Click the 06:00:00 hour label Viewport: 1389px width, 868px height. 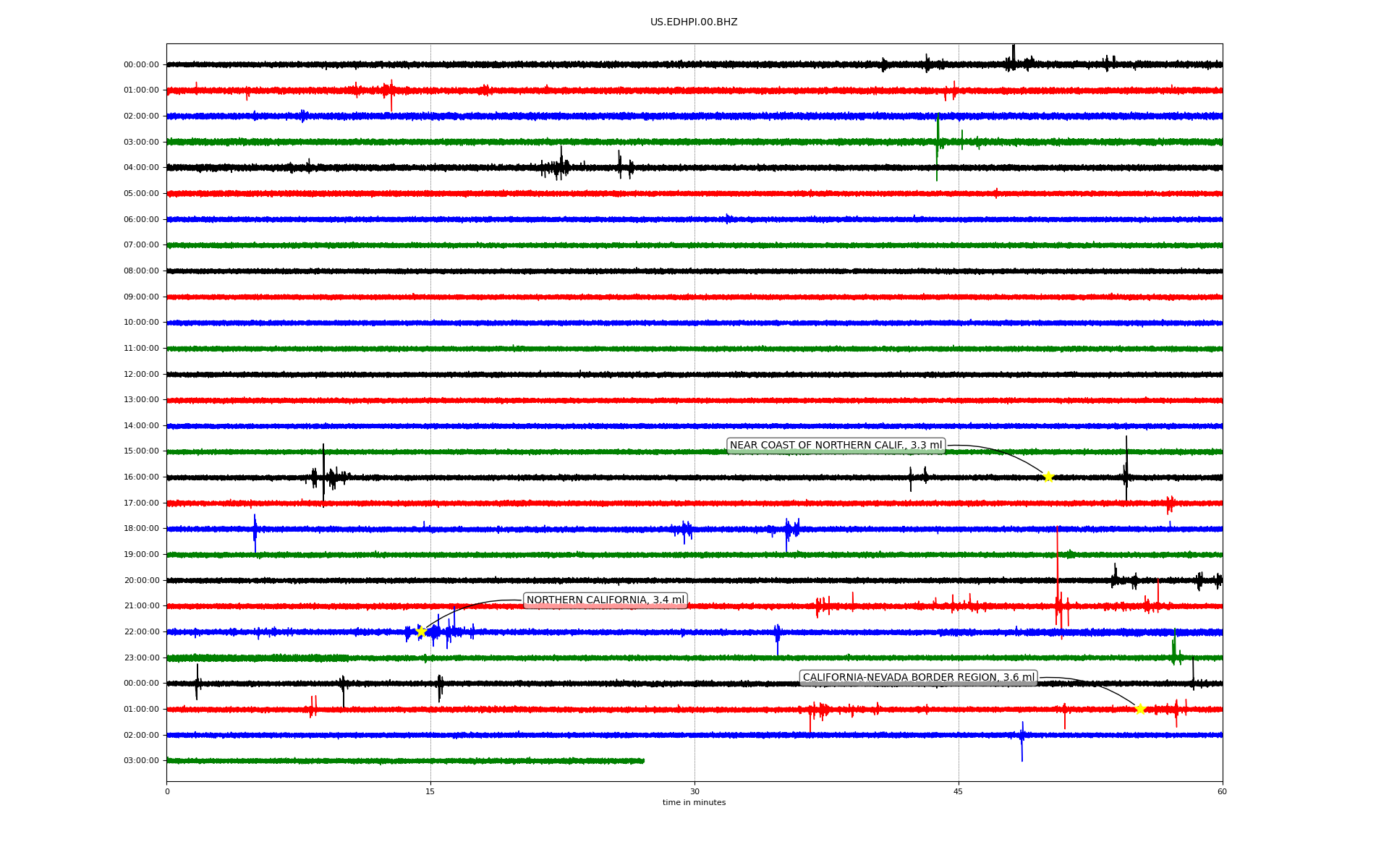click(141, 220)
